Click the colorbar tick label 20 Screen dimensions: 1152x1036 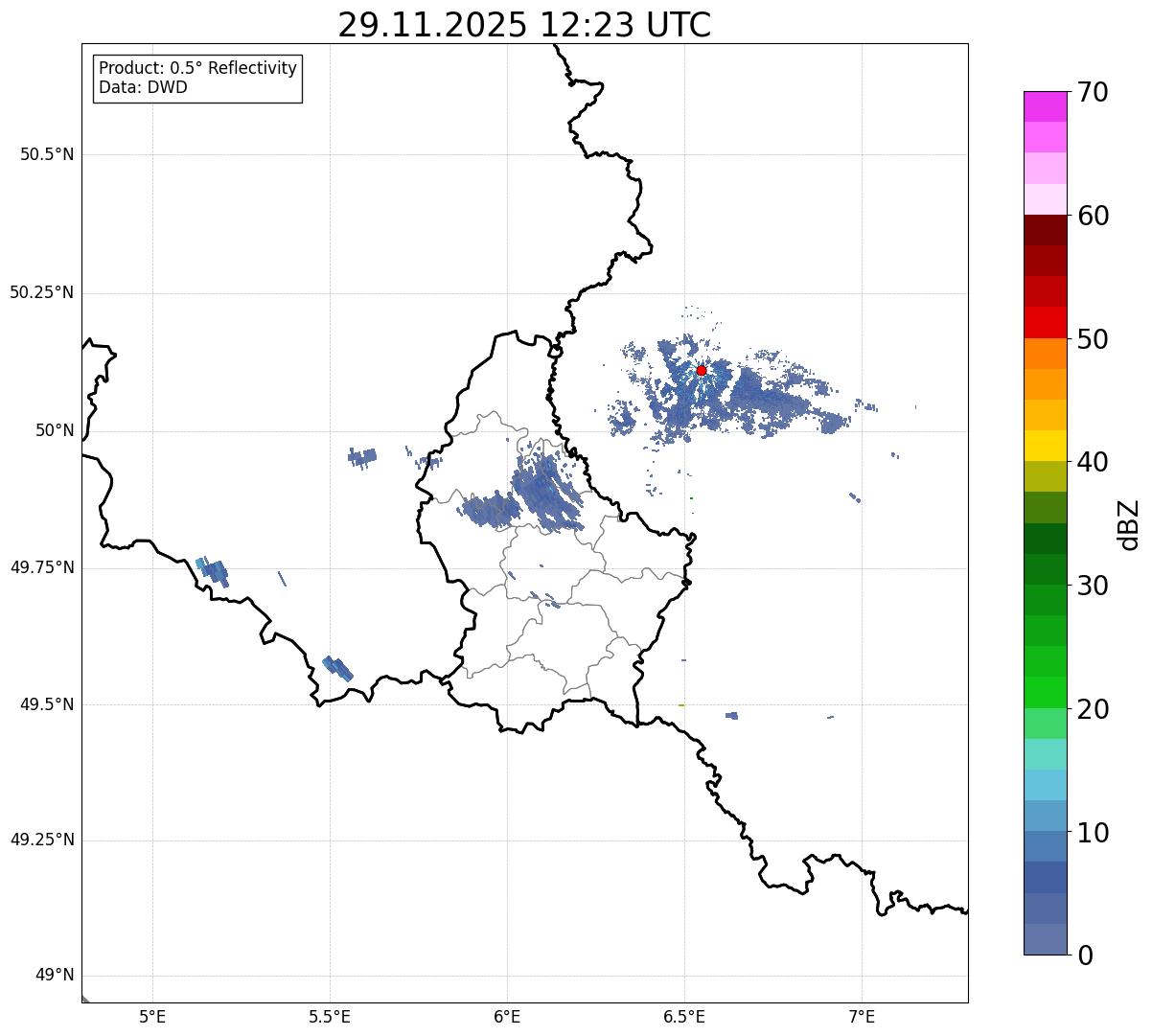(x=1093, y=709)
